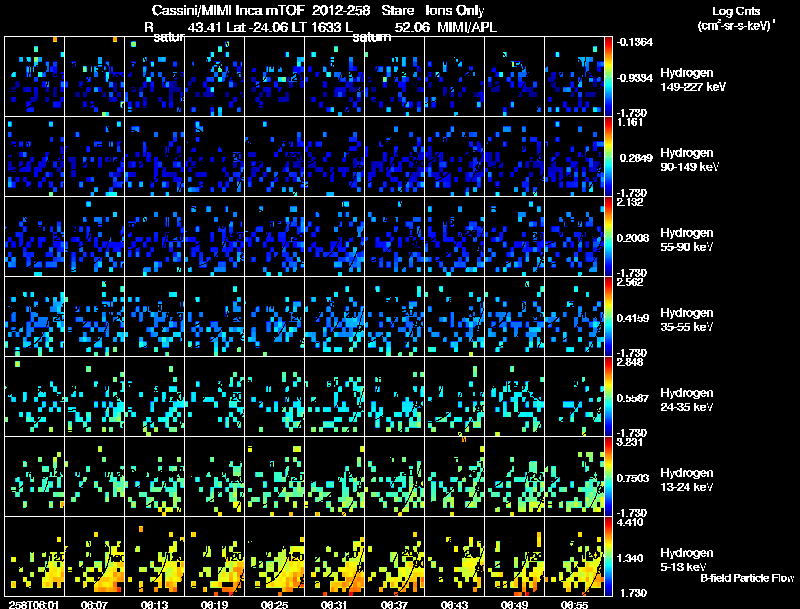Image resolution: width=800 pixels, height=609 pixels.
Task: Click colorbar value 0.2849
Action: (636, 158)
